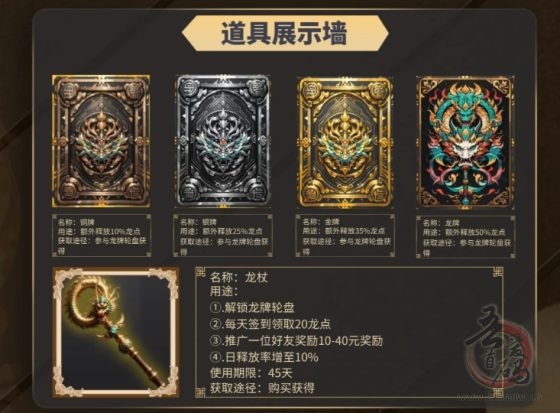The height and width of the screenshot is (413, 560).
Task: Click the 名称:龙杖 text line
Action: pos(239,278)
